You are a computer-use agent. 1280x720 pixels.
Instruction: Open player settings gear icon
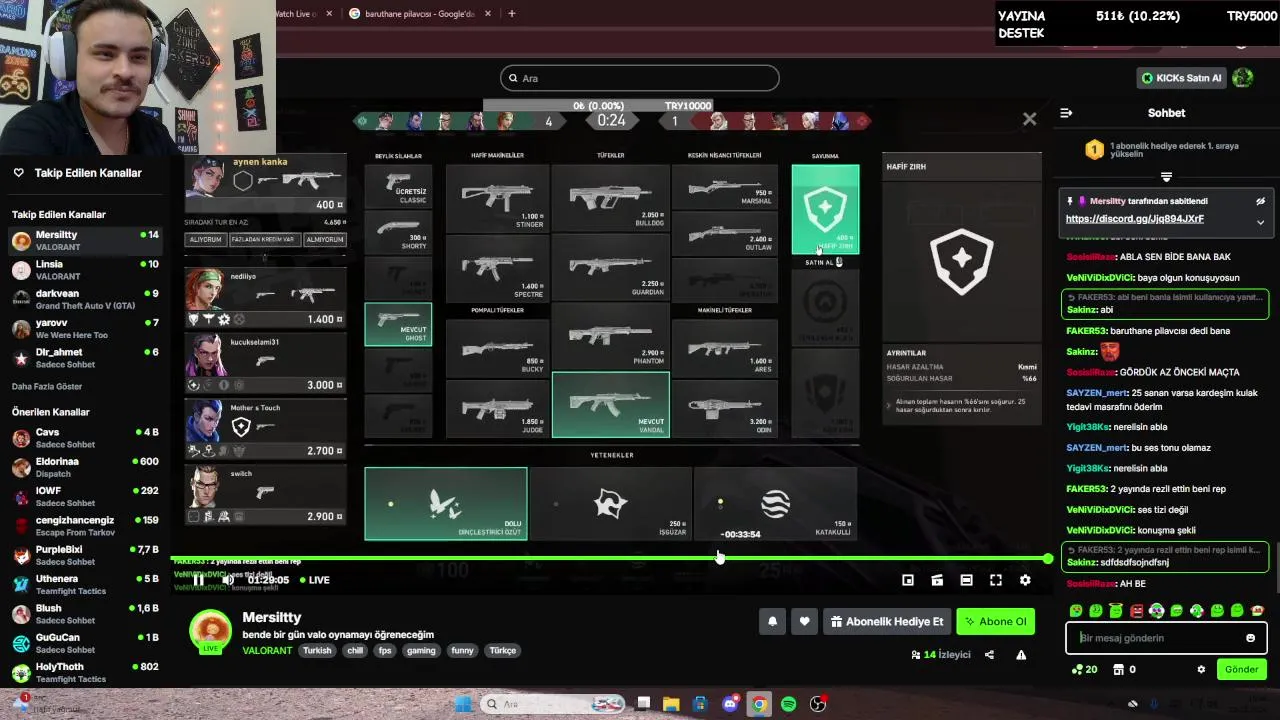1025,580
